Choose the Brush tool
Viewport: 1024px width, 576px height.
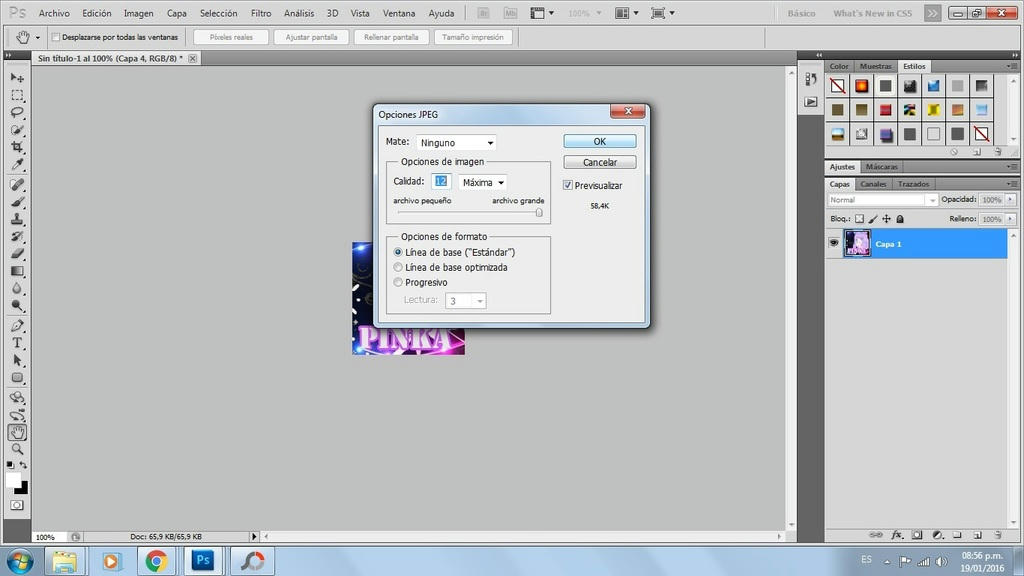[x=17, y=202]
